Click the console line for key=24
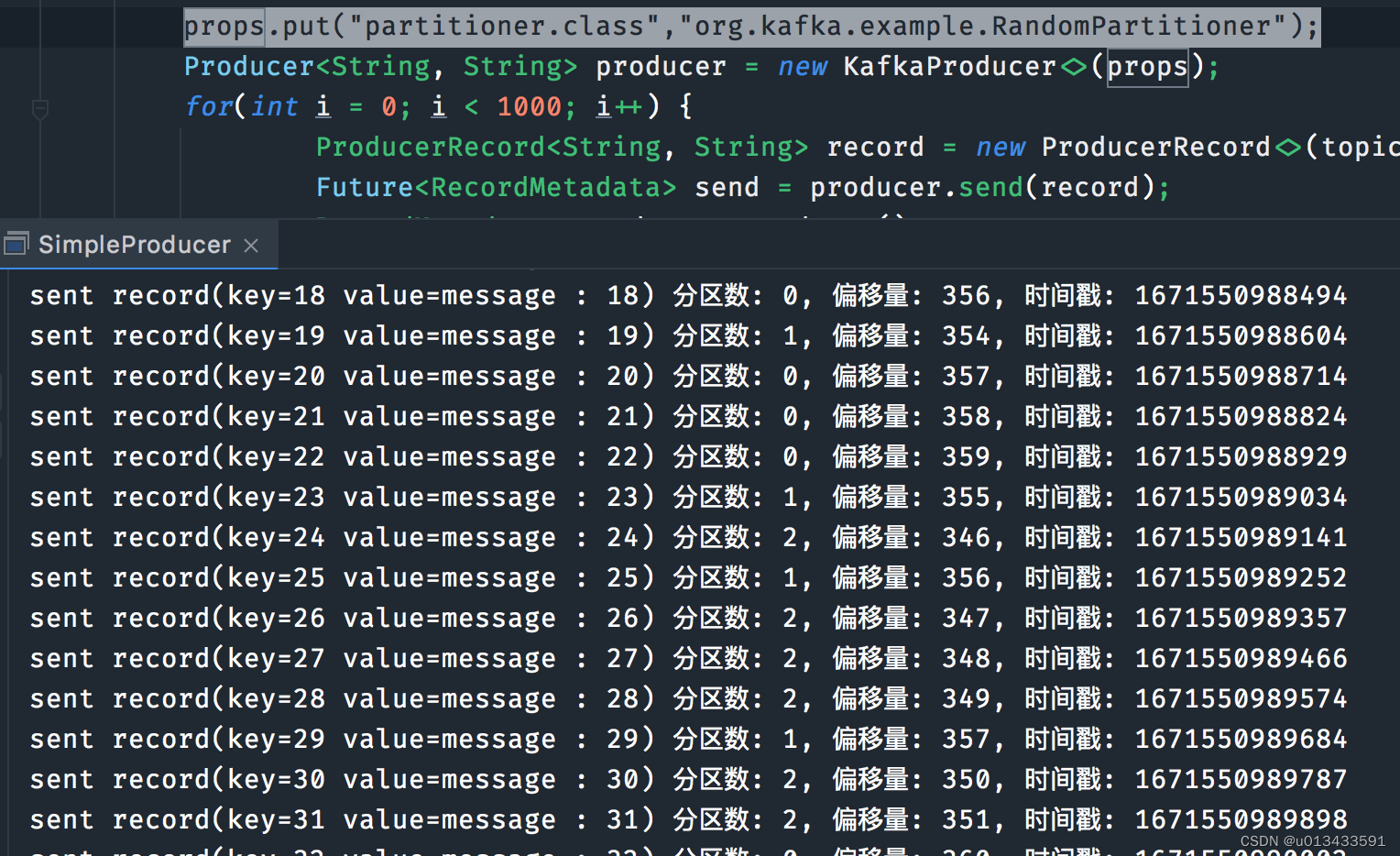 pyautogui.click(x=688, y=537)
